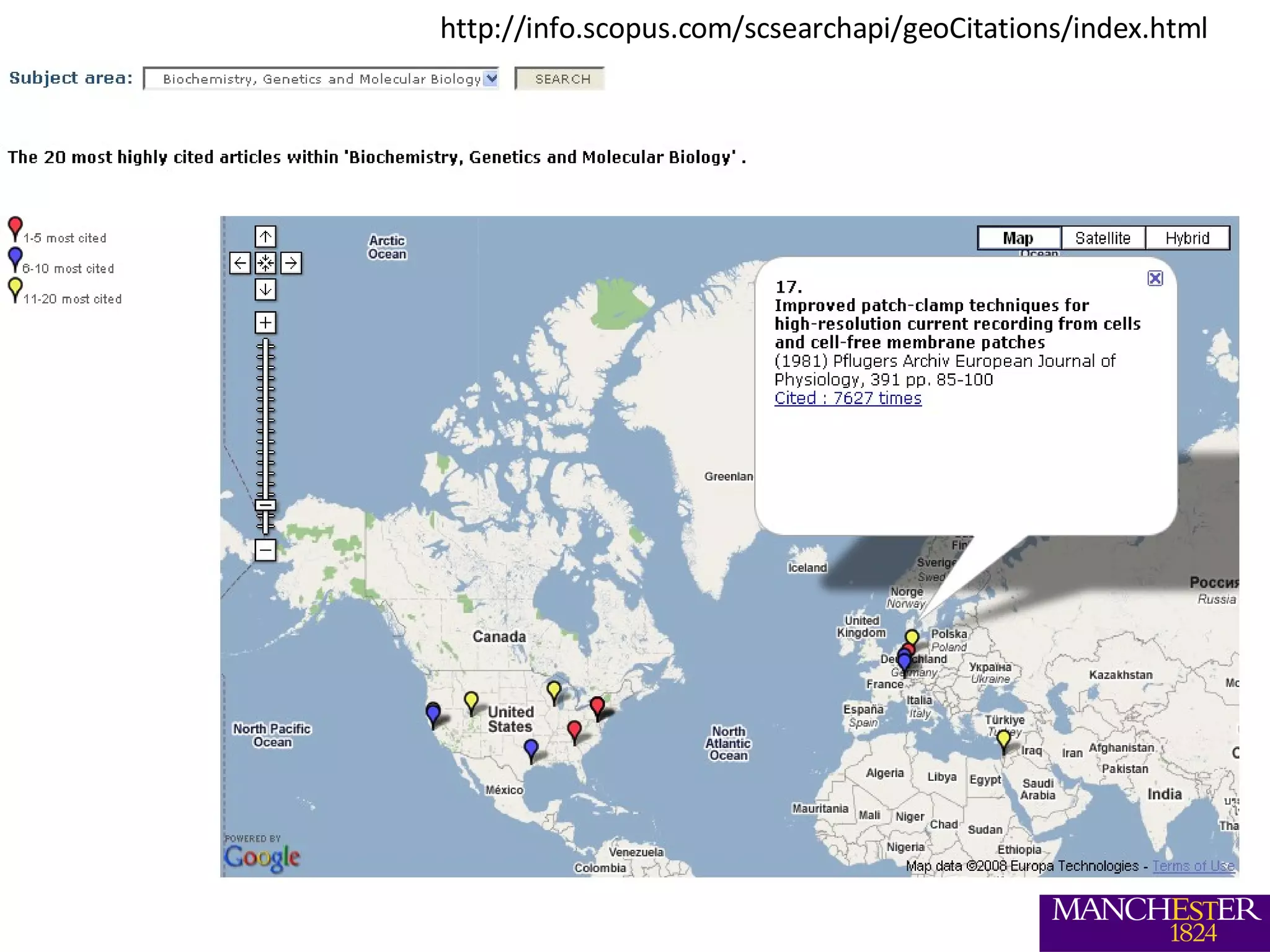Click the 'Venezuela' map label
The width and height of the screenshot is (1270, 952).
click(x=636, y=852)
